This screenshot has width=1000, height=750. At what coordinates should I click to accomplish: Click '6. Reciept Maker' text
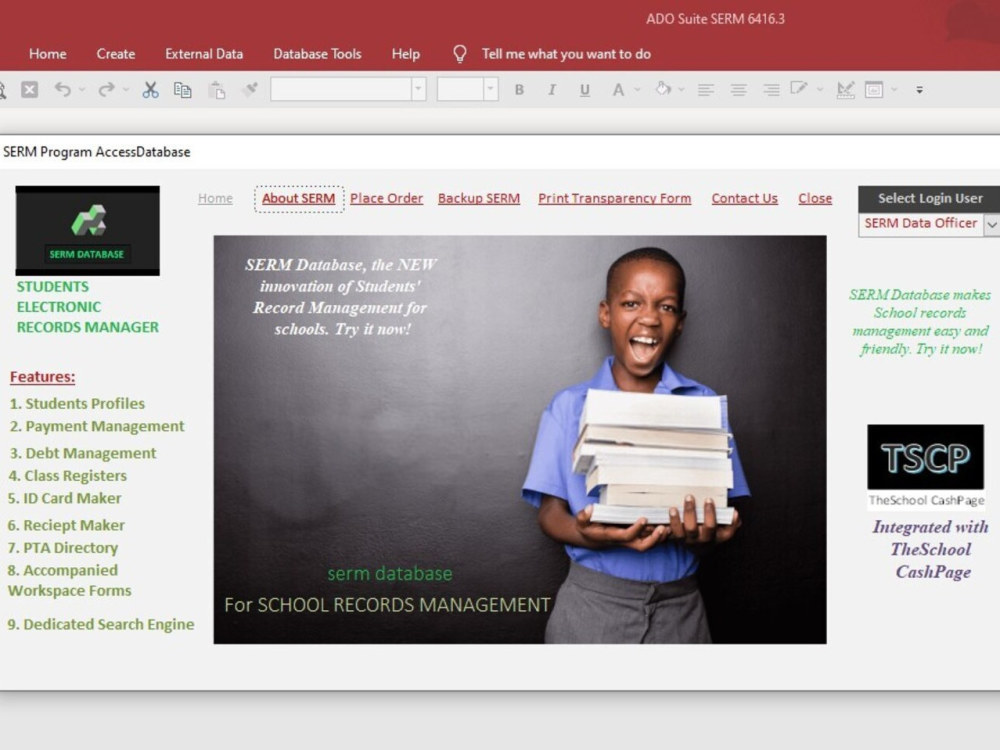(66, 526)
